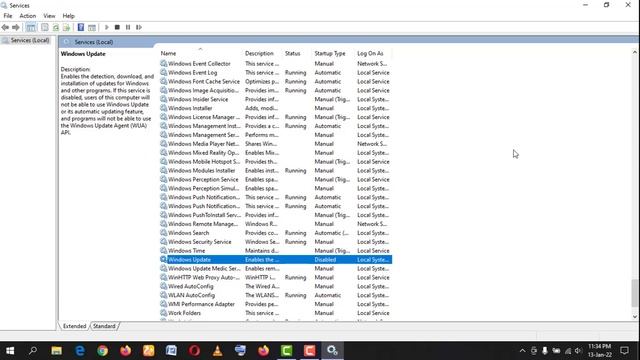This screenshot has width=640, height=360.
Task: Open the View menu
Action: (x=49, y=16)
